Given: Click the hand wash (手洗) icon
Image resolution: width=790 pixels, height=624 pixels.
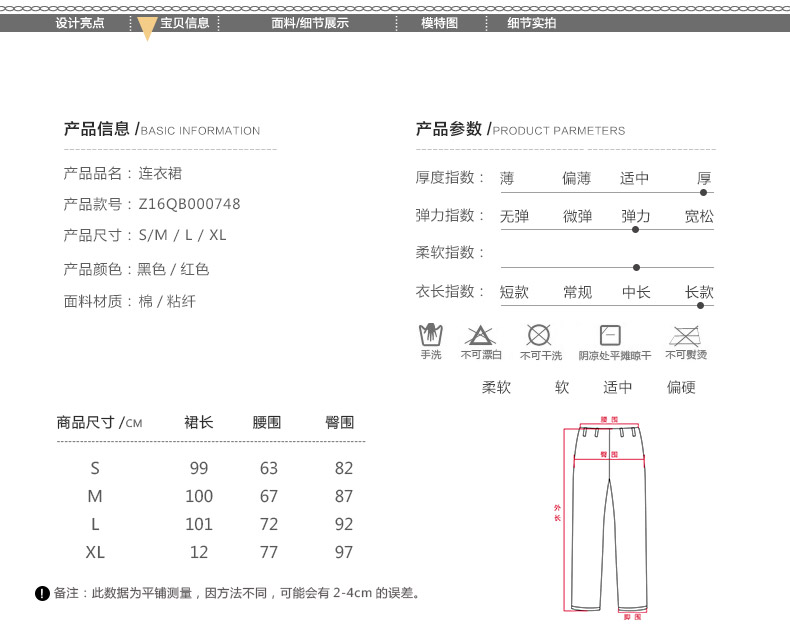Looking at the screenshot, I should tap(430, 334).
